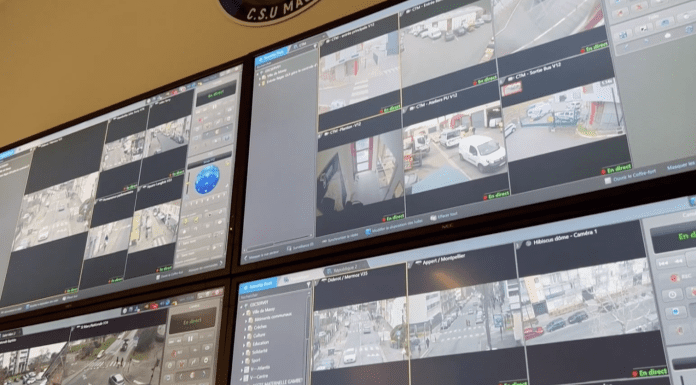Select the blue active tab above tree
The width and height of the screenshot is (696, 385).
click(258, 285)
